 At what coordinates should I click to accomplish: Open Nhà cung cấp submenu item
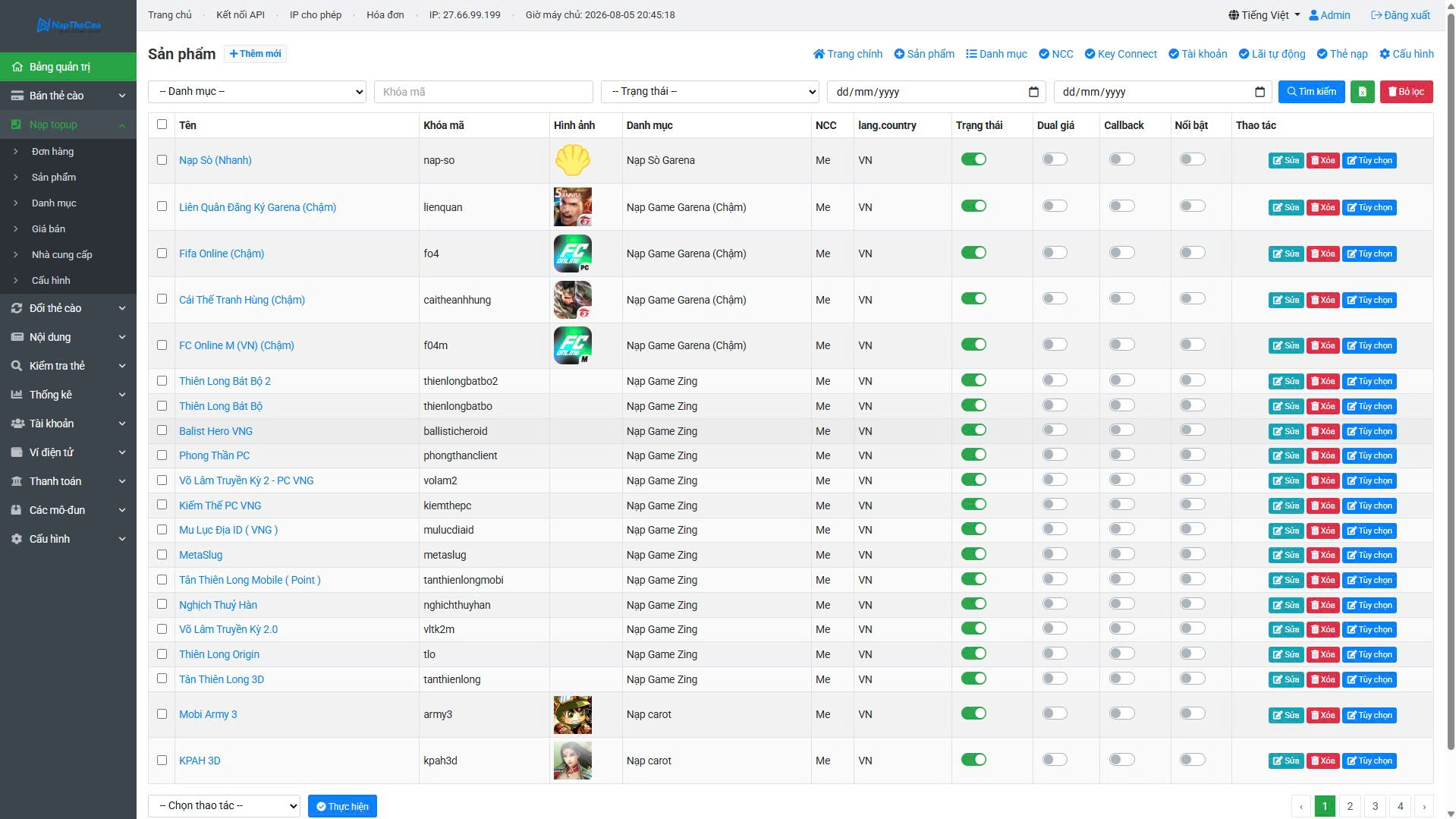pos(61,255)
